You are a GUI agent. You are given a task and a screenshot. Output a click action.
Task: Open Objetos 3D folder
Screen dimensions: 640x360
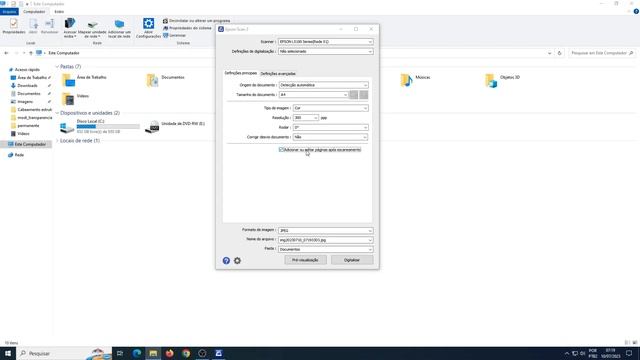pyautogui.click(x=502, y=80)
